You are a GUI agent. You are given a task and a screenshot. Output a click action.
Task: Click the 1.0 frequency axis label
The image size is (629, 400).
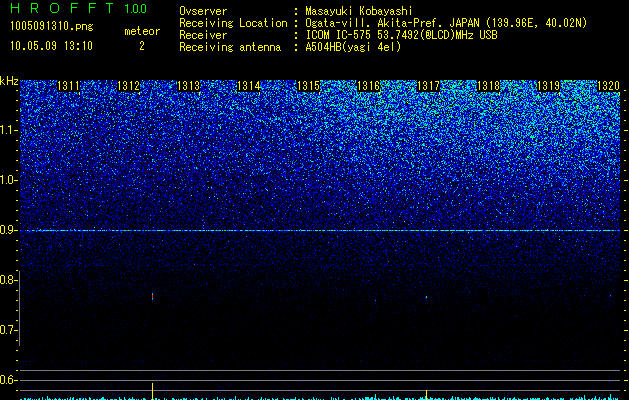coord(8,180)
